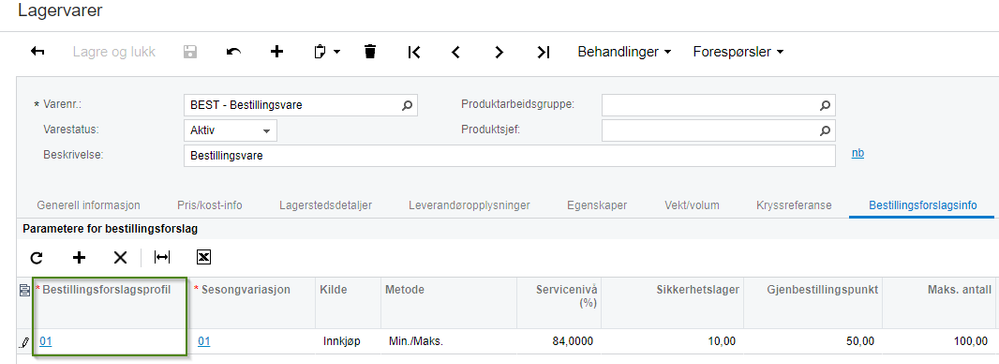Image resolution: width=999 pixels, height=364 pixels.
Task: Click the clipboard copy-paste icon
Action: click(320, 52)
